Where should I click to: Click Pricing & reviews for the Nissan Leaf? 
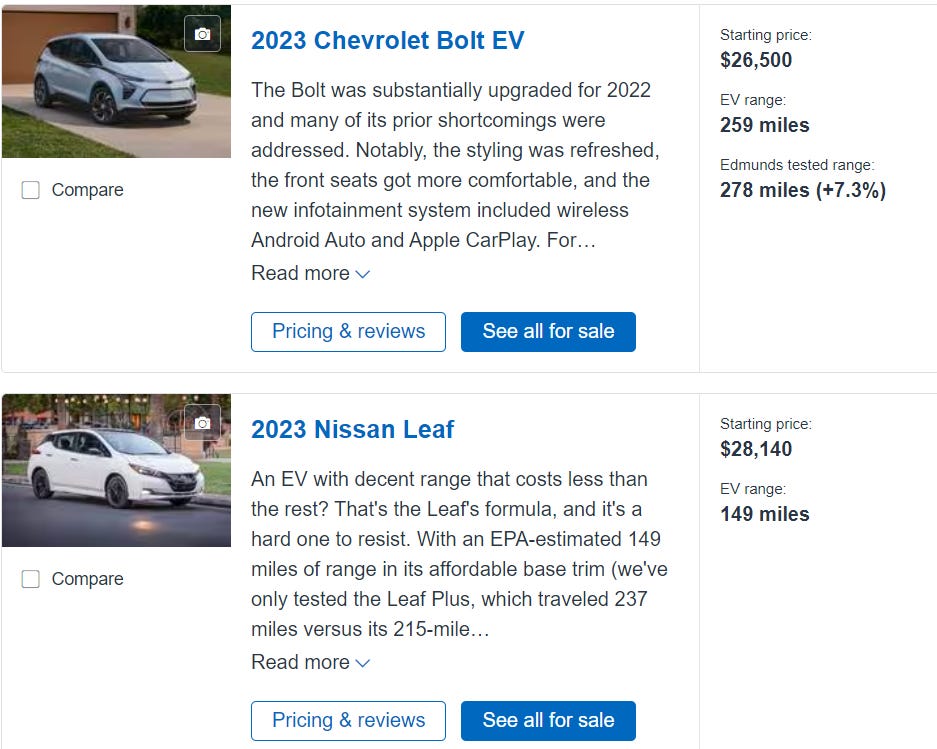[x=348, y=721]
